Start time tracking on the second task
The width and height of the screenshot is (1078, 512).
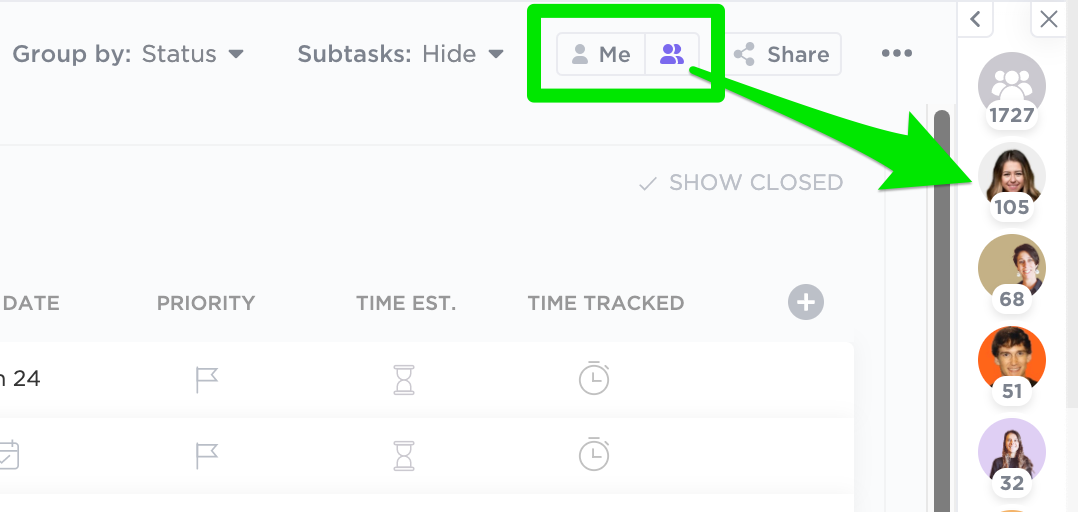594,454
